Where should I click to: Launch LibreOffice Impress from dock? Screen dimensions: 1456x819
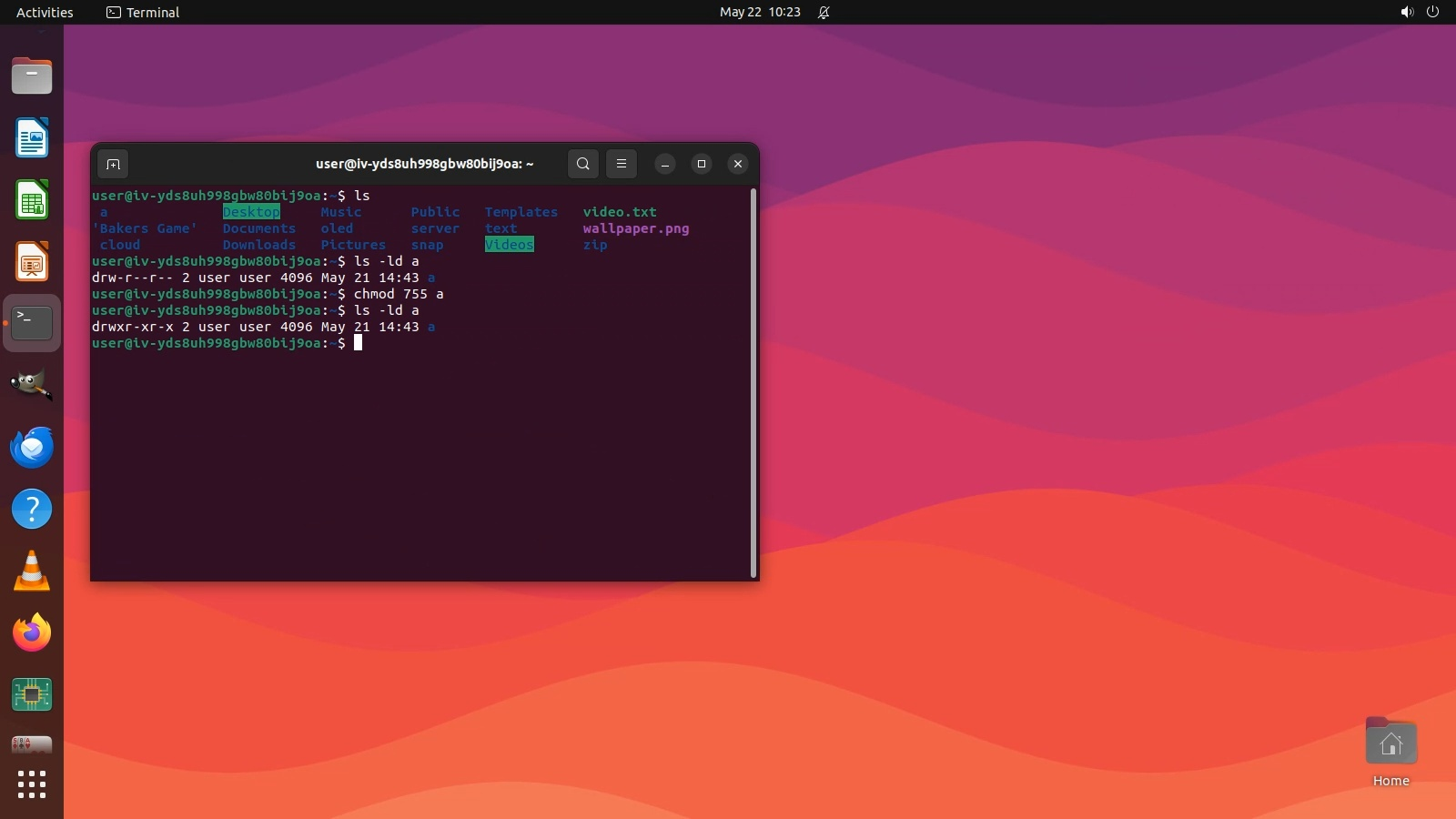point(32,262)
